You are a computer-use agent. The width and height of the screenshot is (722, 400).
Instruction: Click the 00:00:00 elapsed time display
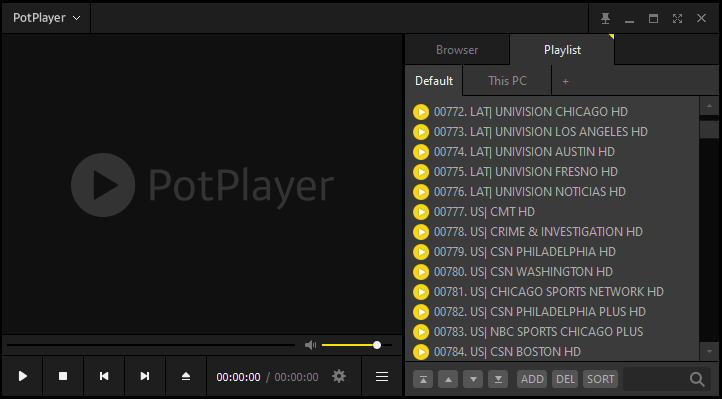(238, 377)
